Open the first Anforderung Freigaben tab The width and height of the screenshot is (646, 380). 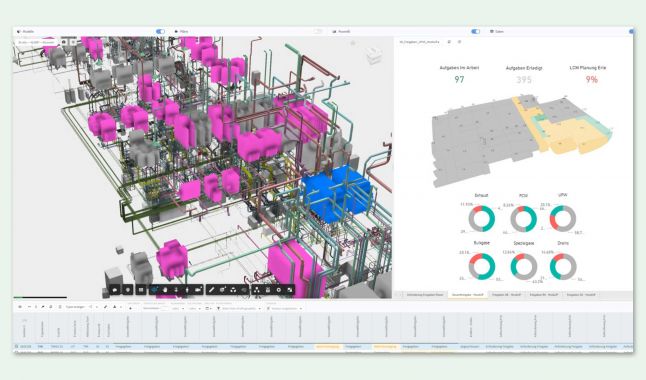(425, 295)
